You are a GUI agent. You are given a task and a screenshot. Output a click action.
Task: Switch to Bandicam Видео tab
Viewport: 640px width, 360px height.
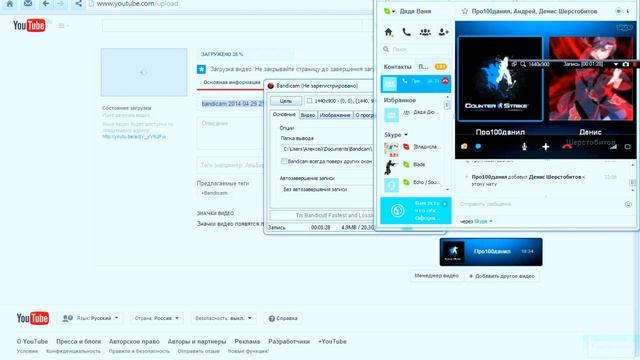pyautogui.click(x=308, y=115)
